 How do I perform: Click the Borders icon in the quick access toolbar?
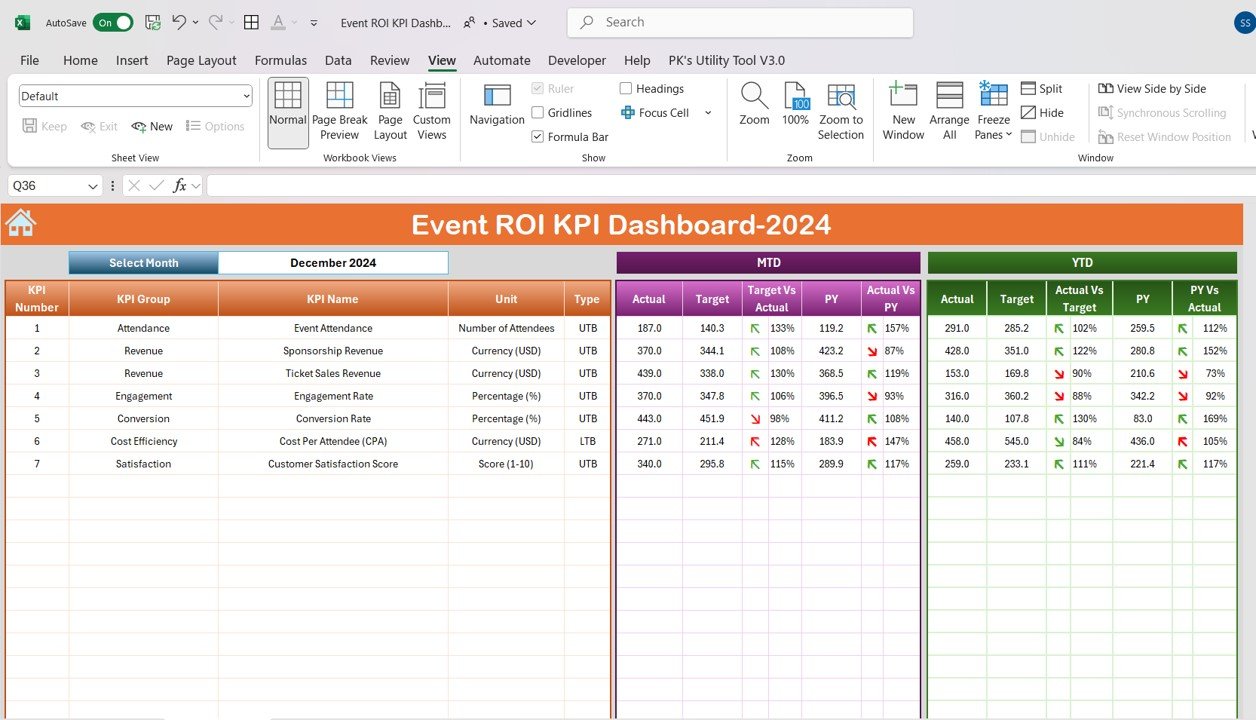point(251,22)
